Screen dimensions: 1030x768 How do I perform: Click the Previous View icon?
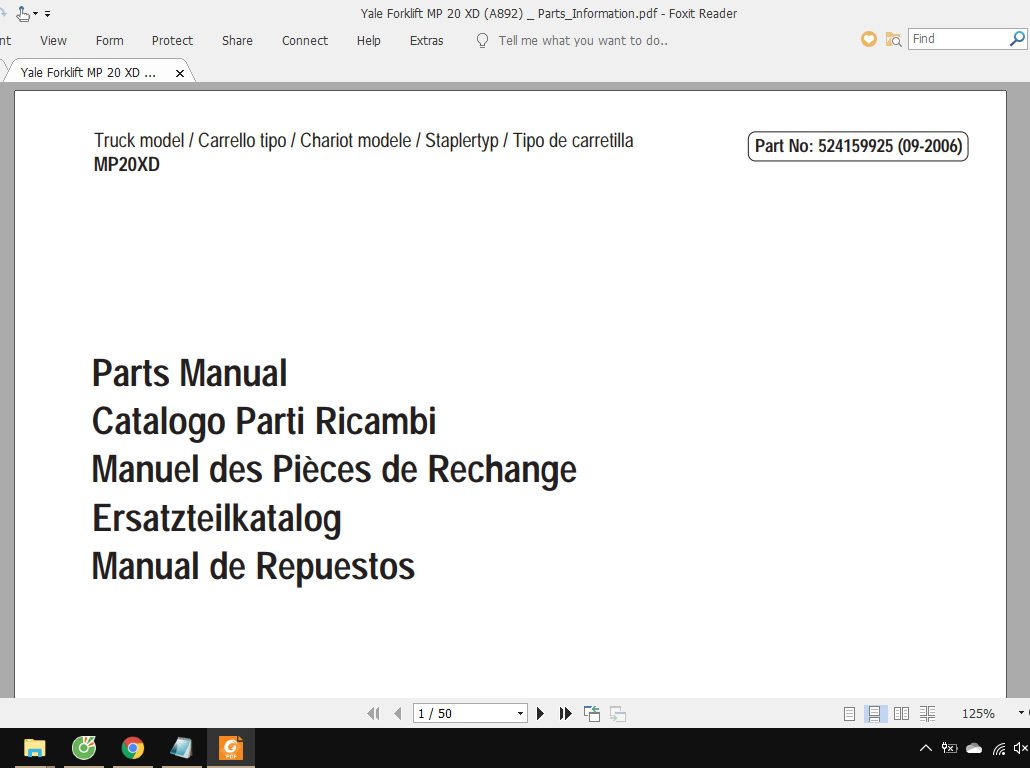(x=592, y=713)
